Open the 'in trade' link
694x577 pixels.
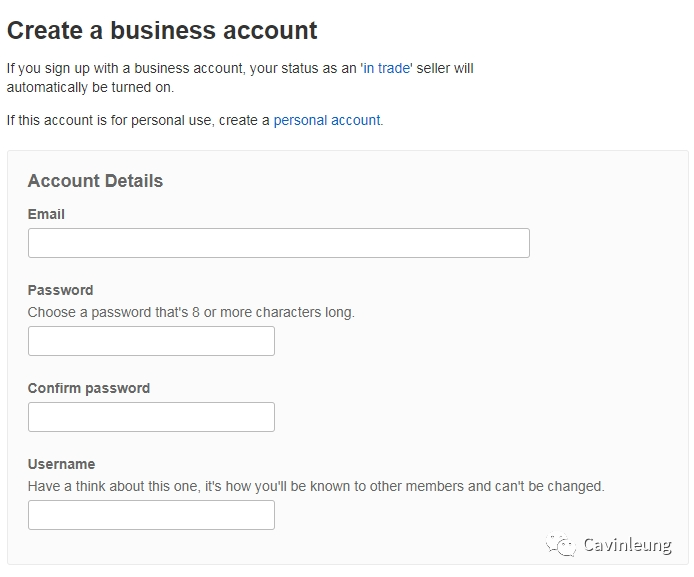click(386, 69)
